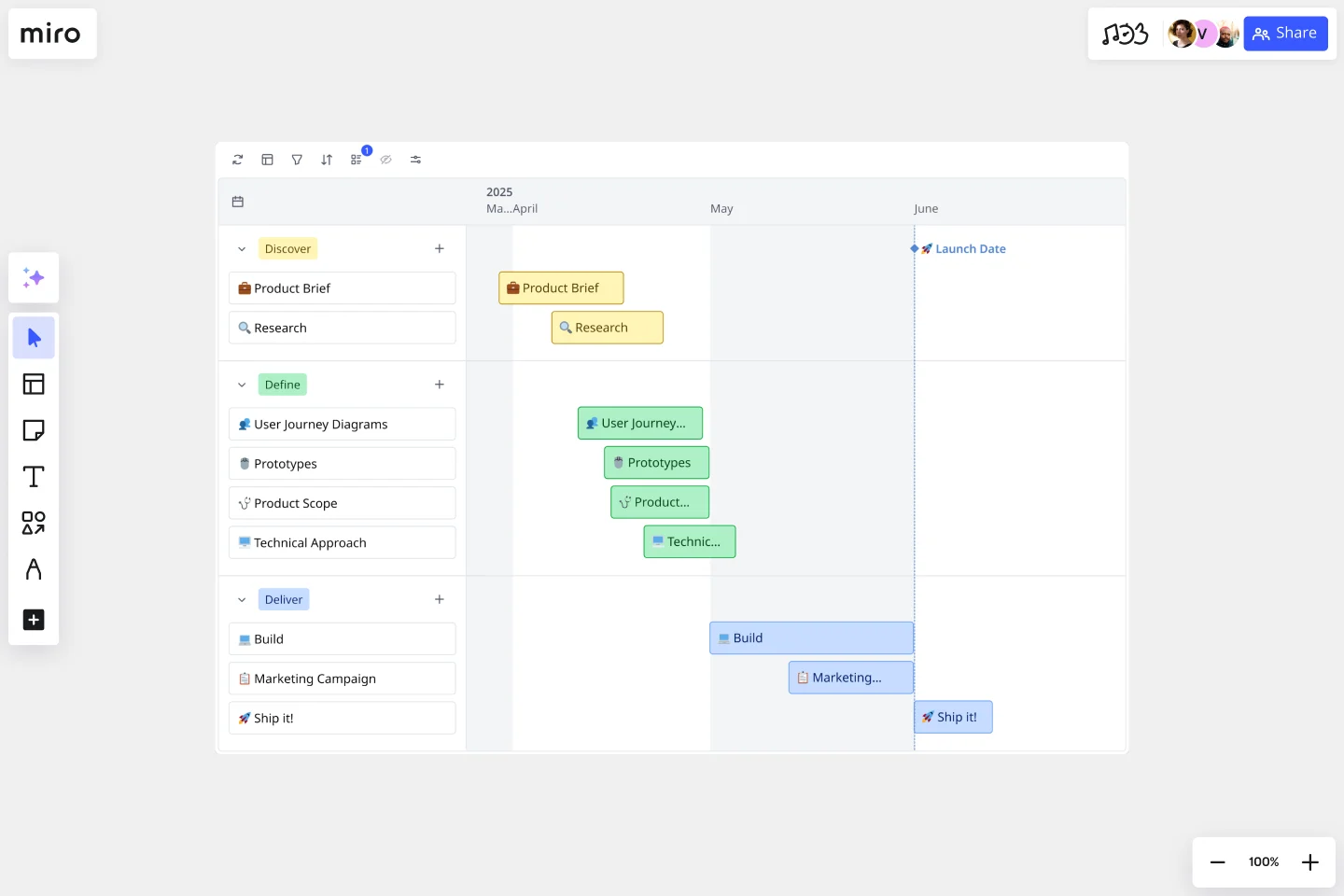
Task: Open the templates tool
Action: 34,384
